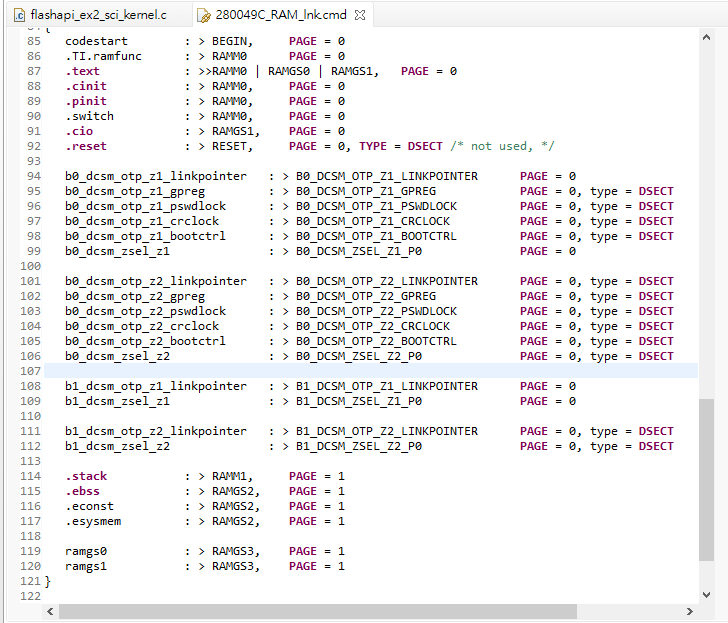
Task: Click 'ramgs0' section on line 119
Action: pyautogui.click(x=86, y=551)
